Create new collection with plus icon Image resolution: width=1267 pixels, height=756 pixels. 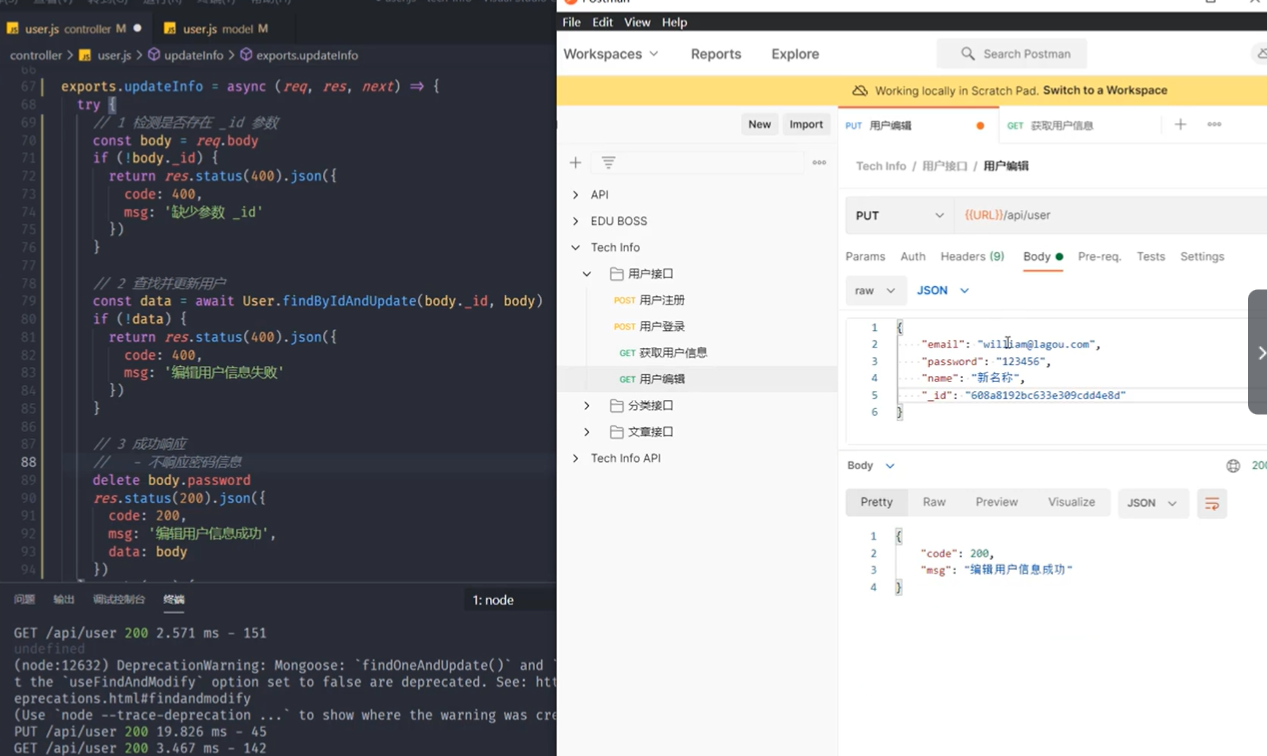[x=575, y=162]
